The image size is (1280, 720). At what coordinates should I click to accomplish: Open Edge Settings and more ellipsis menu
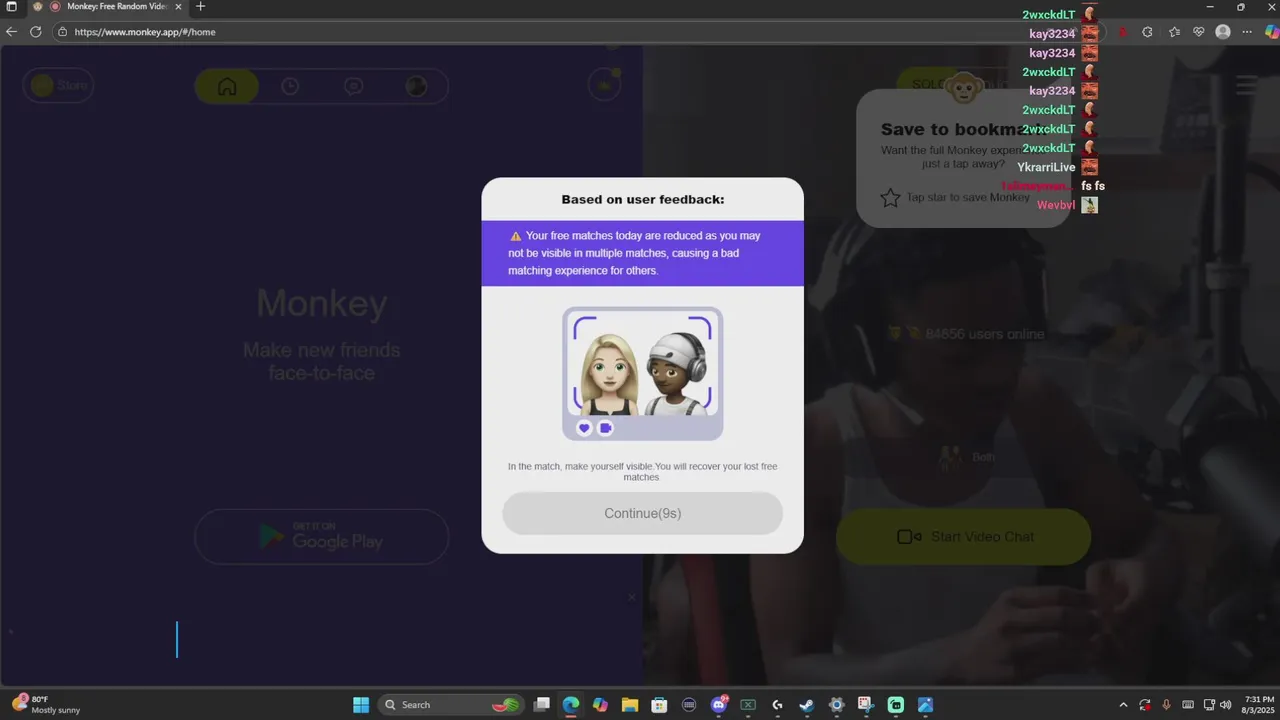1247,32
